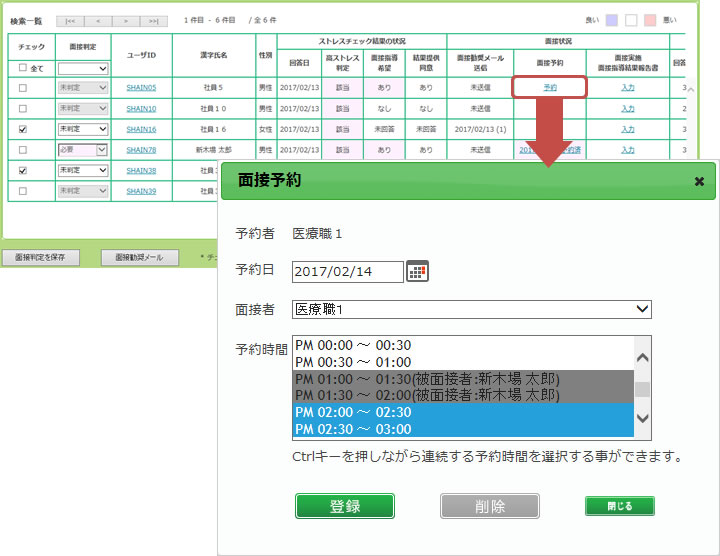Open user link SHAIN16
Screen dimensions: 720x556
(141, 129)
